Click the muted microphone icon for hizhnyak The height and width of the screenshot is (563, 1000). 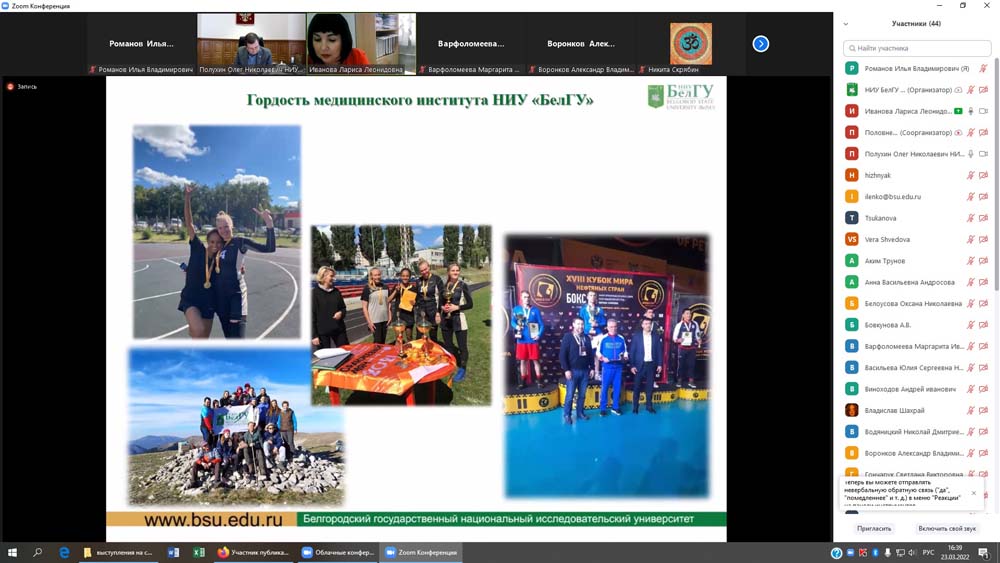[970, 176]
